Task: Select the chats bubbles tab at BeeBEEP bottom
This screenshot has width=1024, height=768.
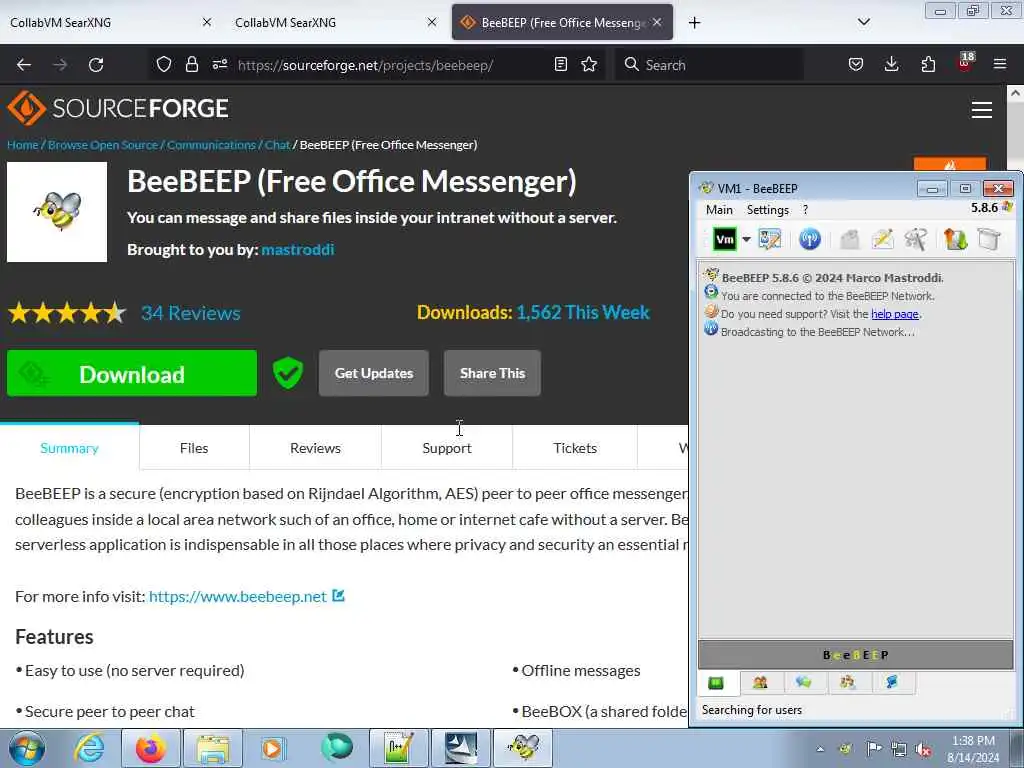Action: tap(804, 683)
